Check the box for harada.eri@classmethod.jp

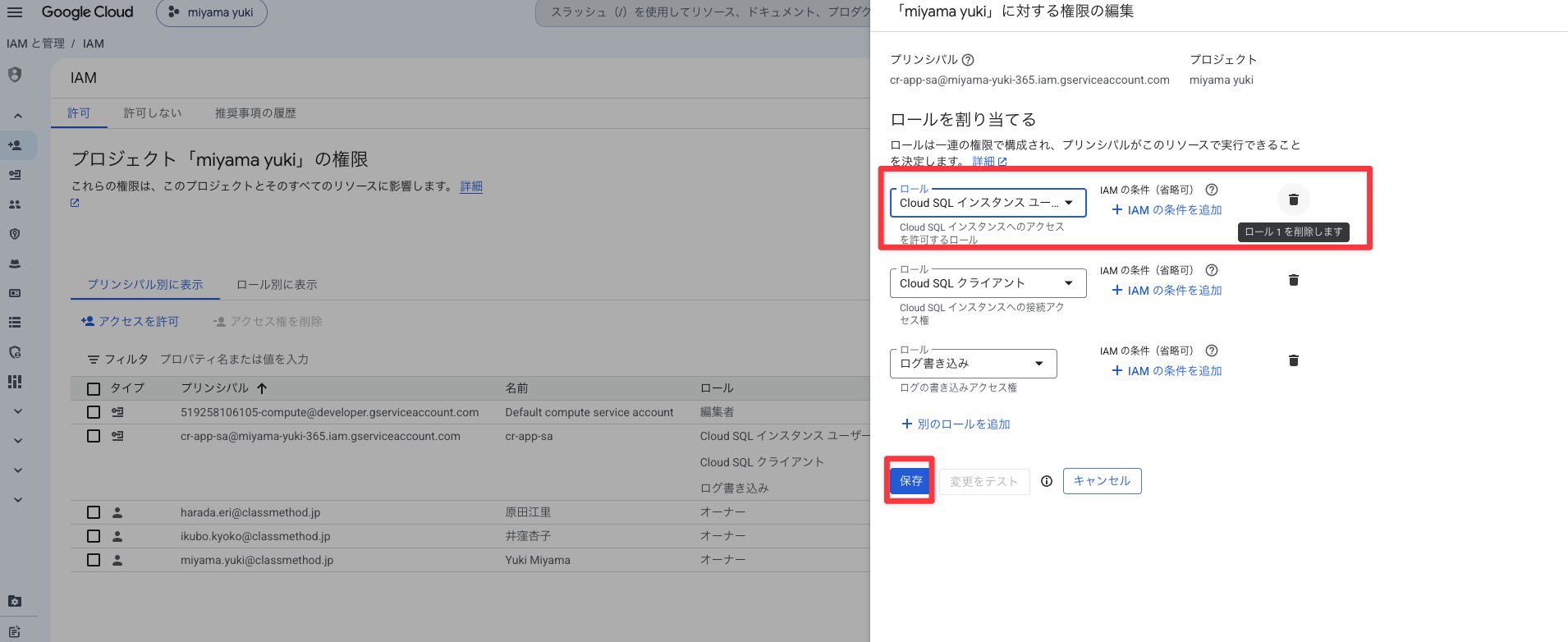[94, 512]
